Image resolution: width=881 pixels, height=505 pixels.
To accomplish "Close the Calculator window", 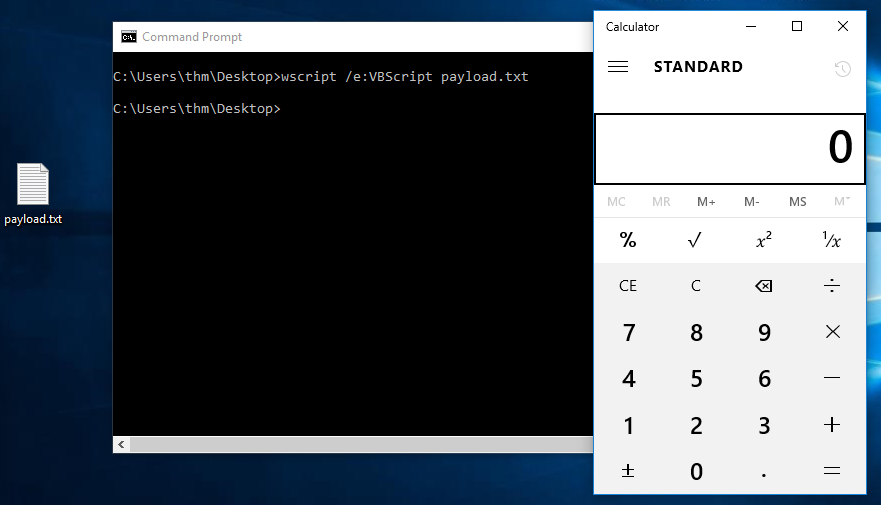I will [843, 26].
